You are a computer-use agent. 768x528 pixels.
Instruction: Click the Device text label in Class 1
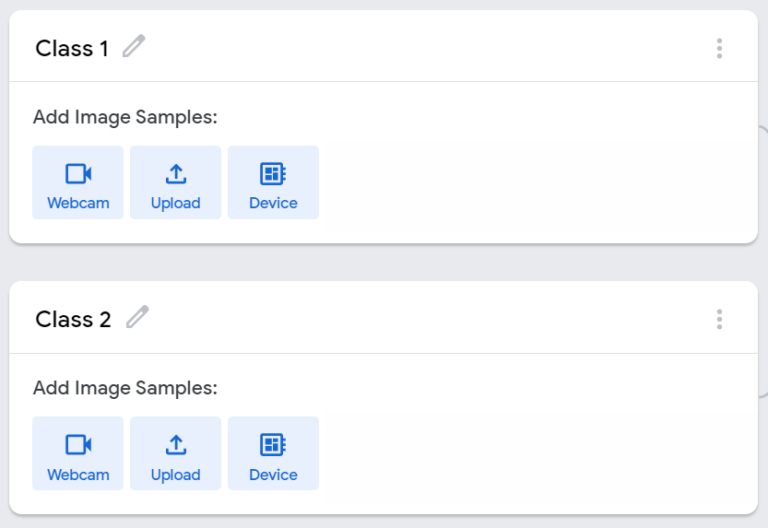[x=273, y=203]
